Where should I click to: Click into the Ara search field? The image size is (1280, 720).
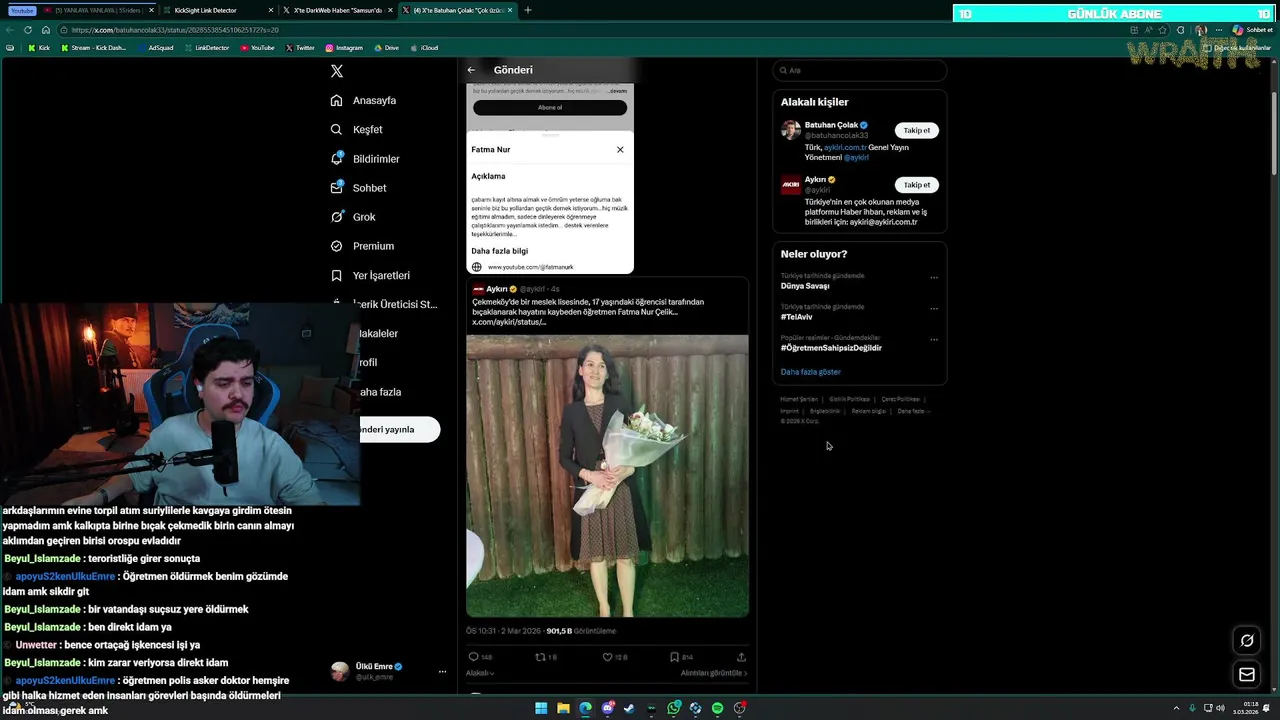860,70
